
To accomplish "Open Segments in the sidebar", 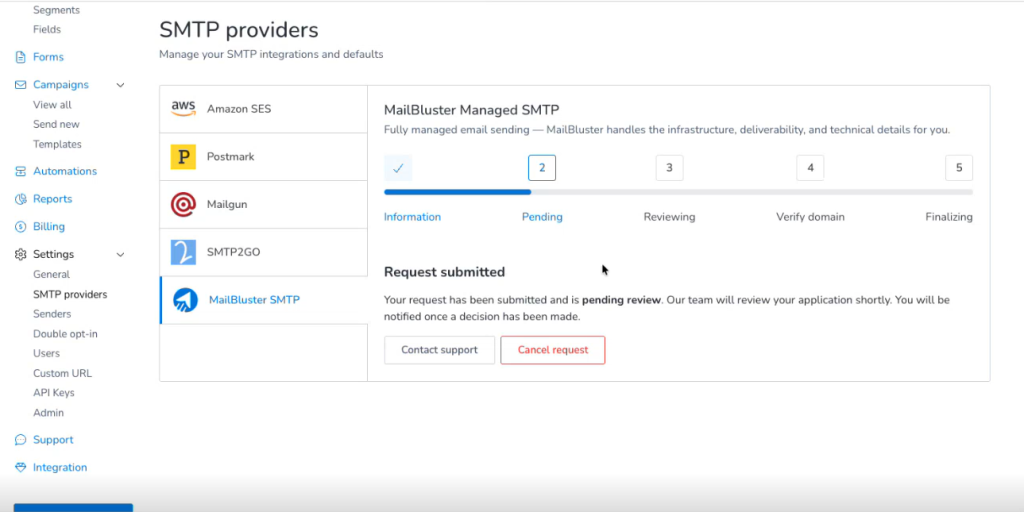I will tap(56, 10).
